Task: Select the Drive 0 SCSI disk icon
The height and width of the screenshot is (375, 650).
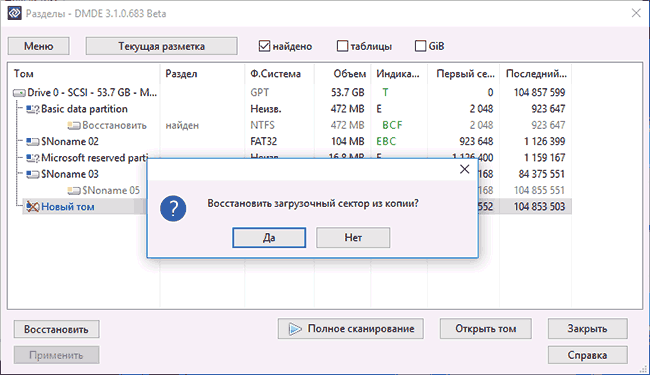Action: [19, 93]
